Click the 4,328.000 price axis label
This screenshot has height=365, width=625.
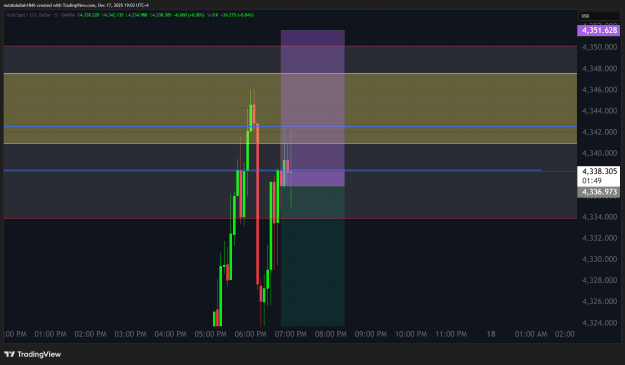pos(599,280)
